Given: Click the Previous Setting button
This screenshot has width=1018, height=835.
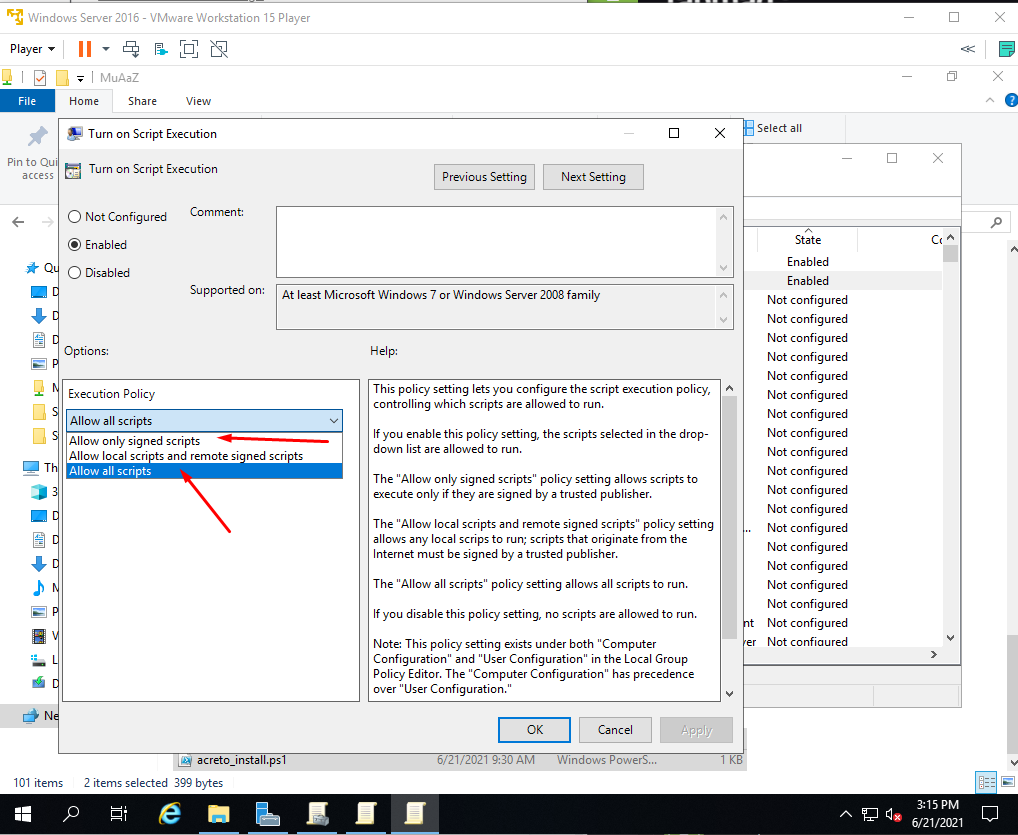Looking at the screenshot, I should (484, 177).
